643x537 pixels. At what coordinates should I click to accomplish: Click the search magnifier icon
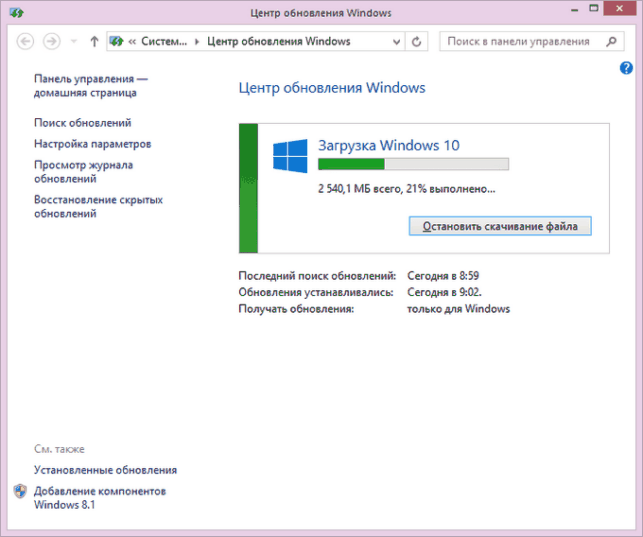(611, 41)
